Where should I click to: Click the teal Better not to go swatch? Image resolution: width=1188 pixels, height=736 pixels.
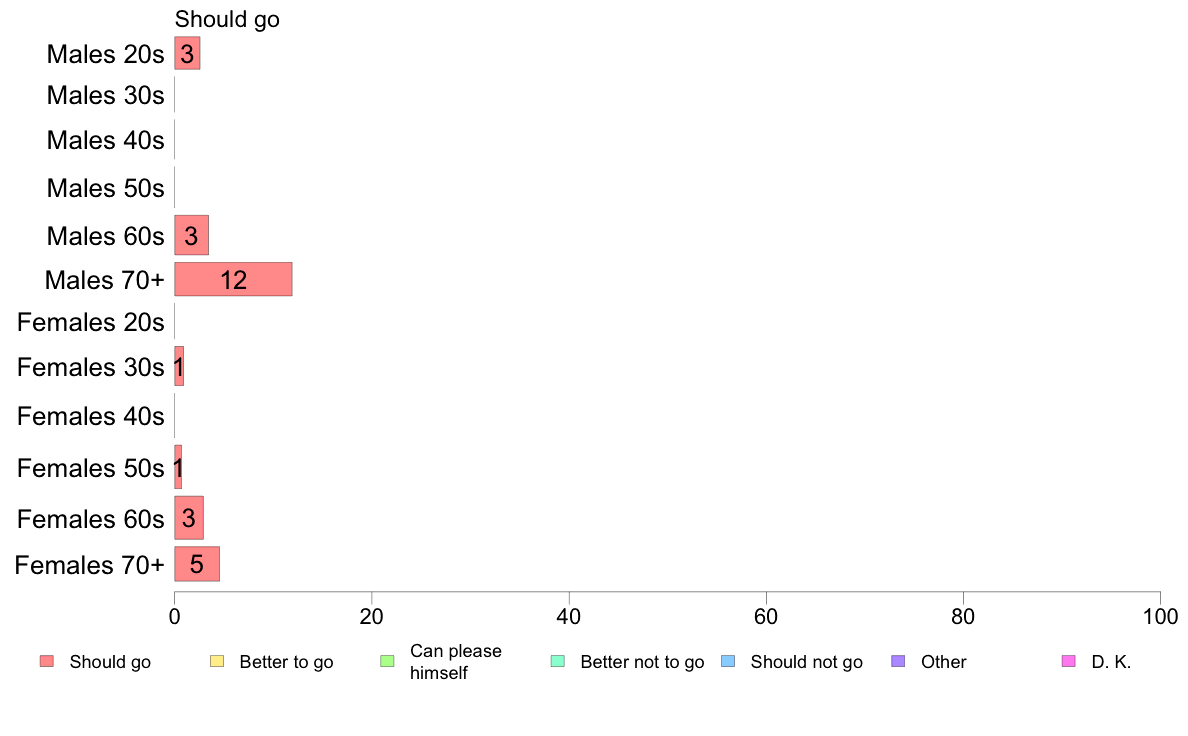pos(558,661)
